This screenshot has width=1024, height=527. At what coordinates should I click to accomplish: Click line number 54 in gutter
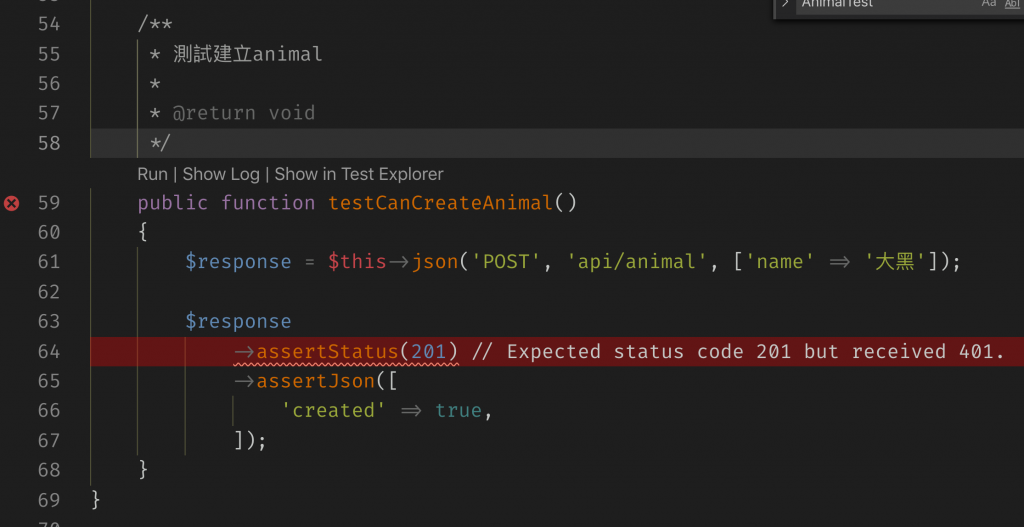coord(49,25)
